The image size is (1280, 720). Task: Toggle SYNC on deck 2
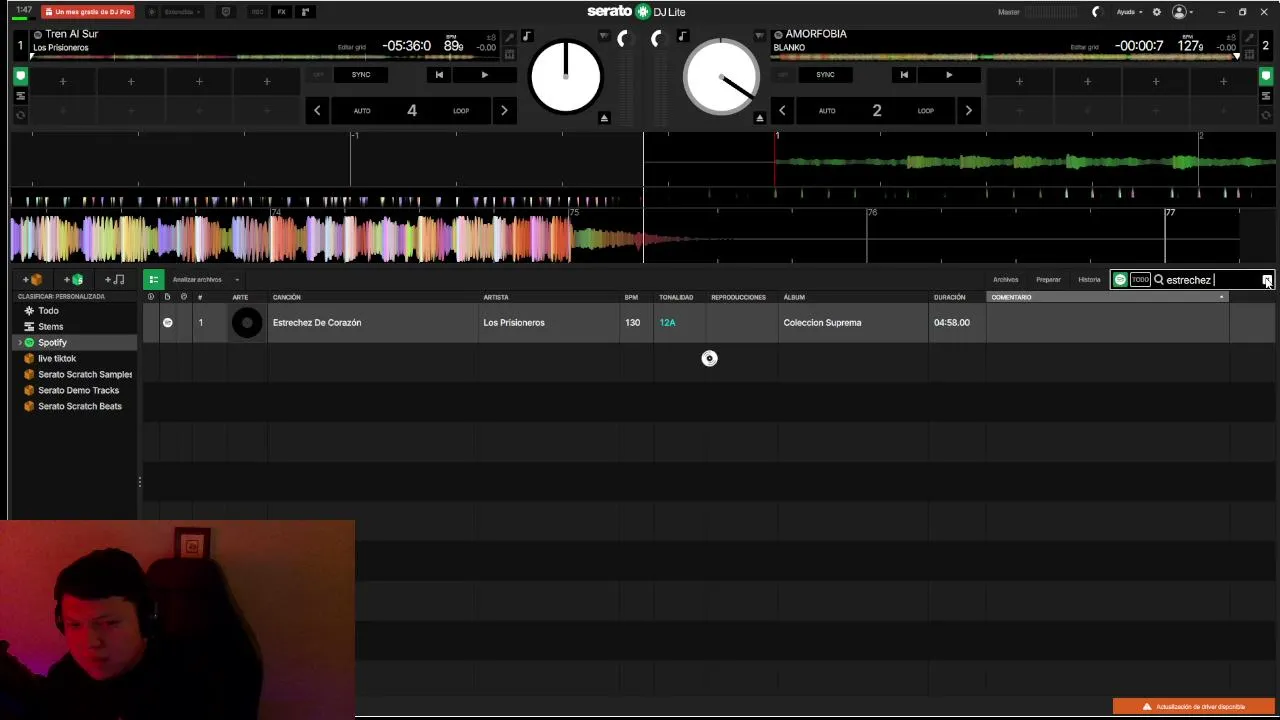coord(825,75)
